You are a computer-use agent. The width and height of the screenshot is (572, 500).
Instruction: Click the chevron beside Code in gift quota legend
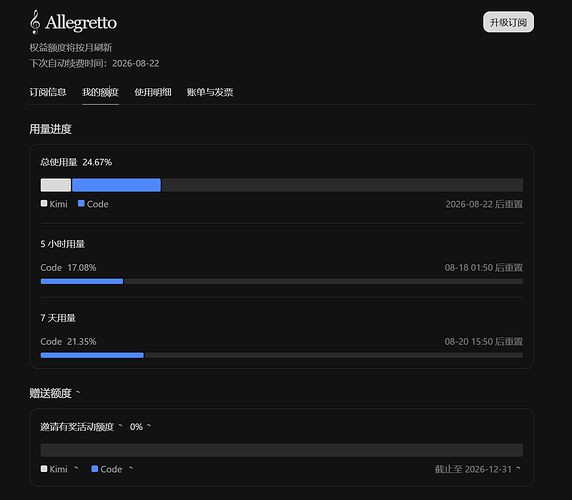click(131, 468)
